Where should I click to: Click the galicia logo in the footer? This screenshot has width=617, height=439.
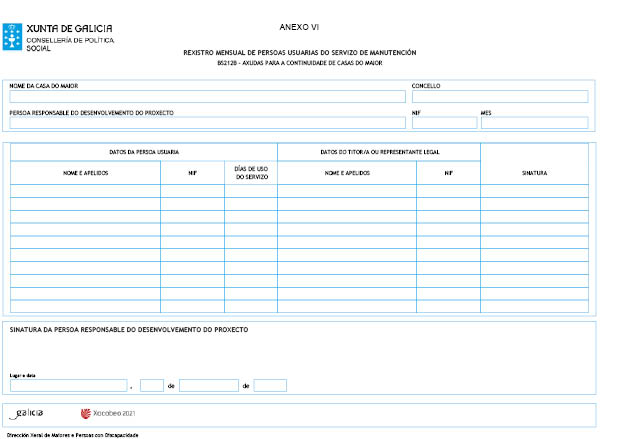coord(26,413)
